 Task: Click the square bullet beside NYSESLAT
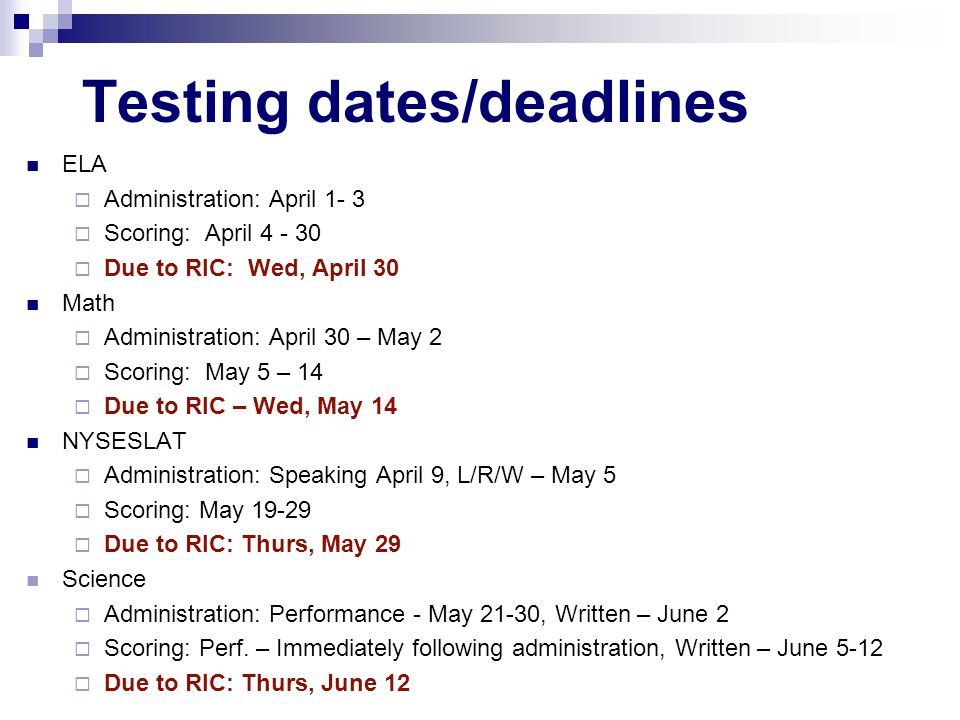tap(33, 442)
